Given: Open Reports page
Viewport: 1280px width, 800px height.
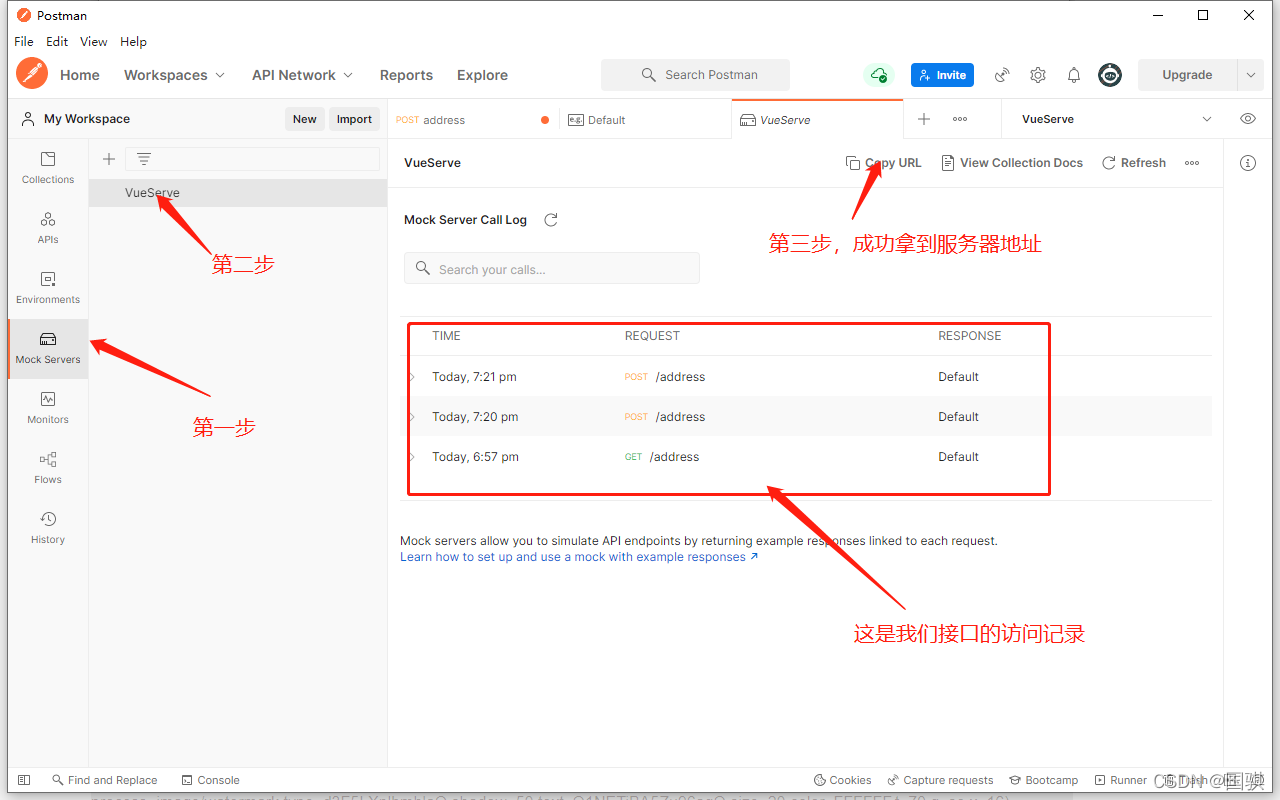Looking at the screenshot, I should tap(406, 75).
